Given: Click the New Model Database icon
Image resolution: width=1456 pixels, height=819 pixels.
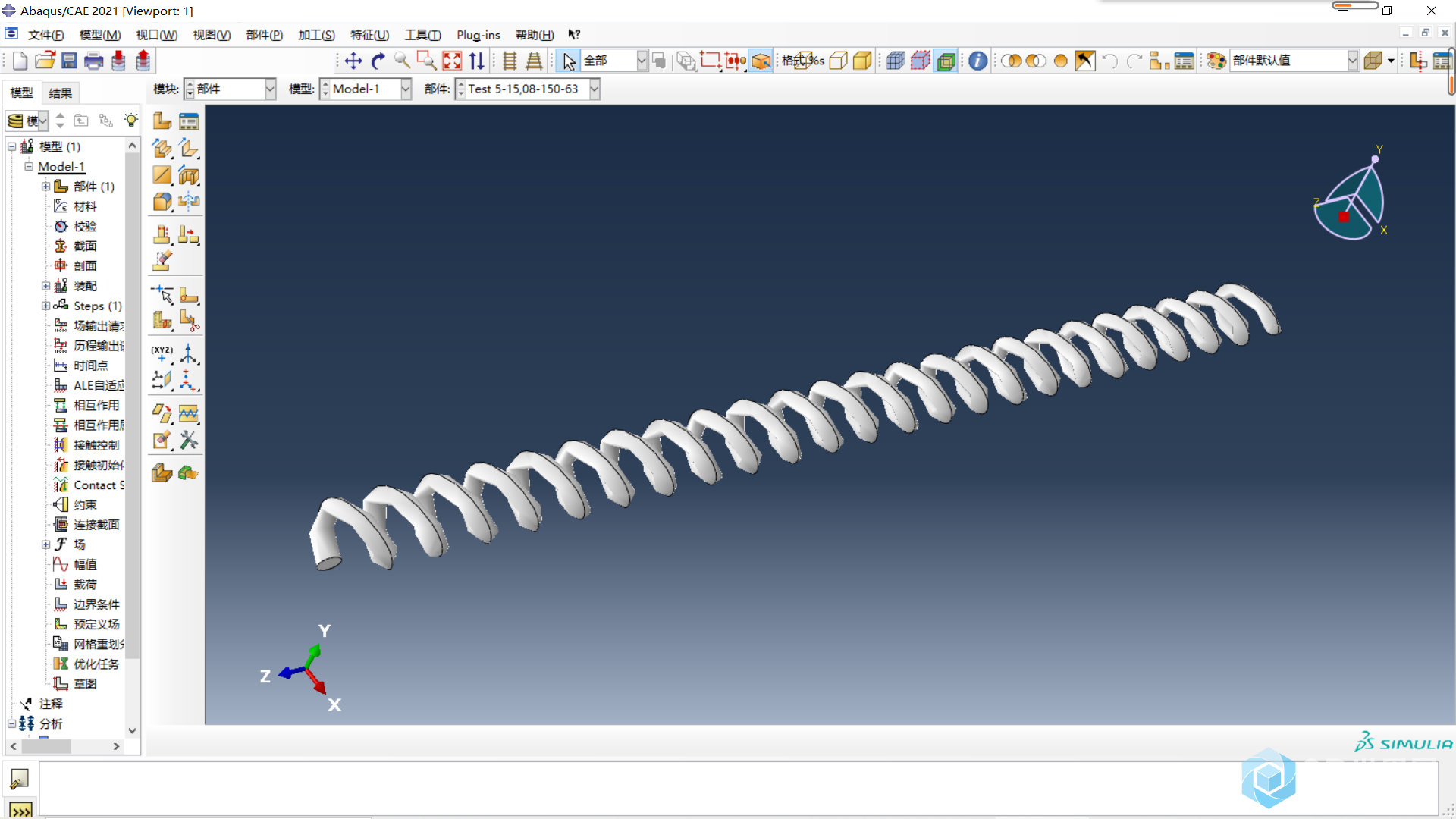Looking at the screenshot, I should click(20, 61).
